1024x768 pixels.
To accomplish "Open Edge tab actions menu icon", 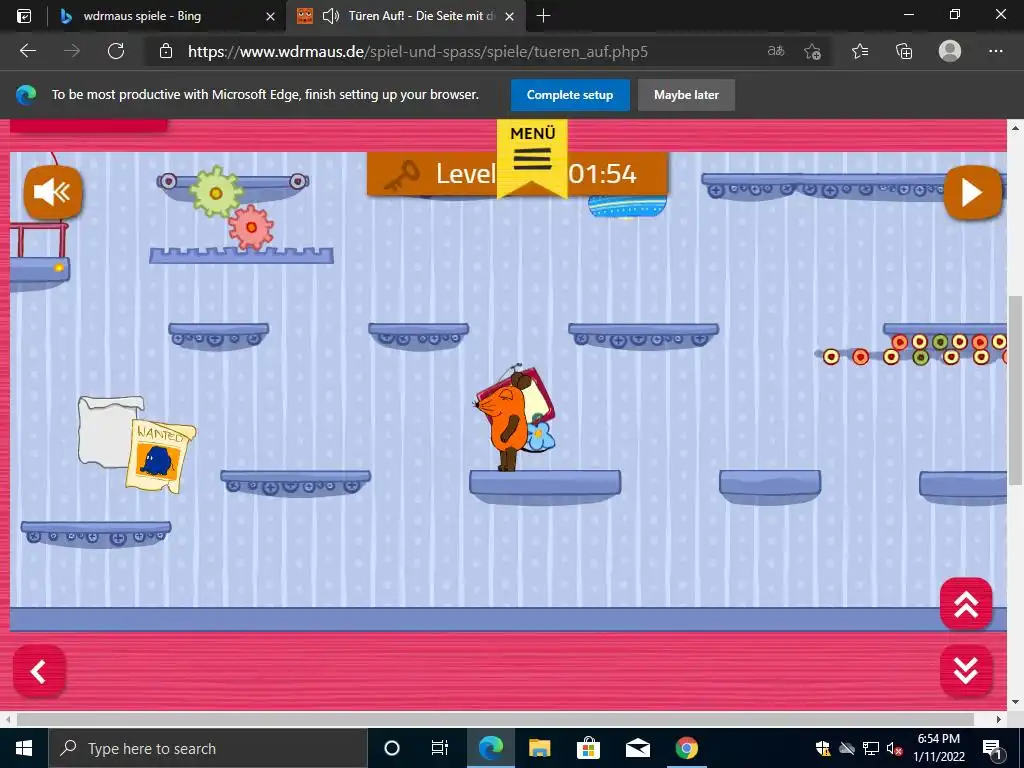I will (24, 16).
